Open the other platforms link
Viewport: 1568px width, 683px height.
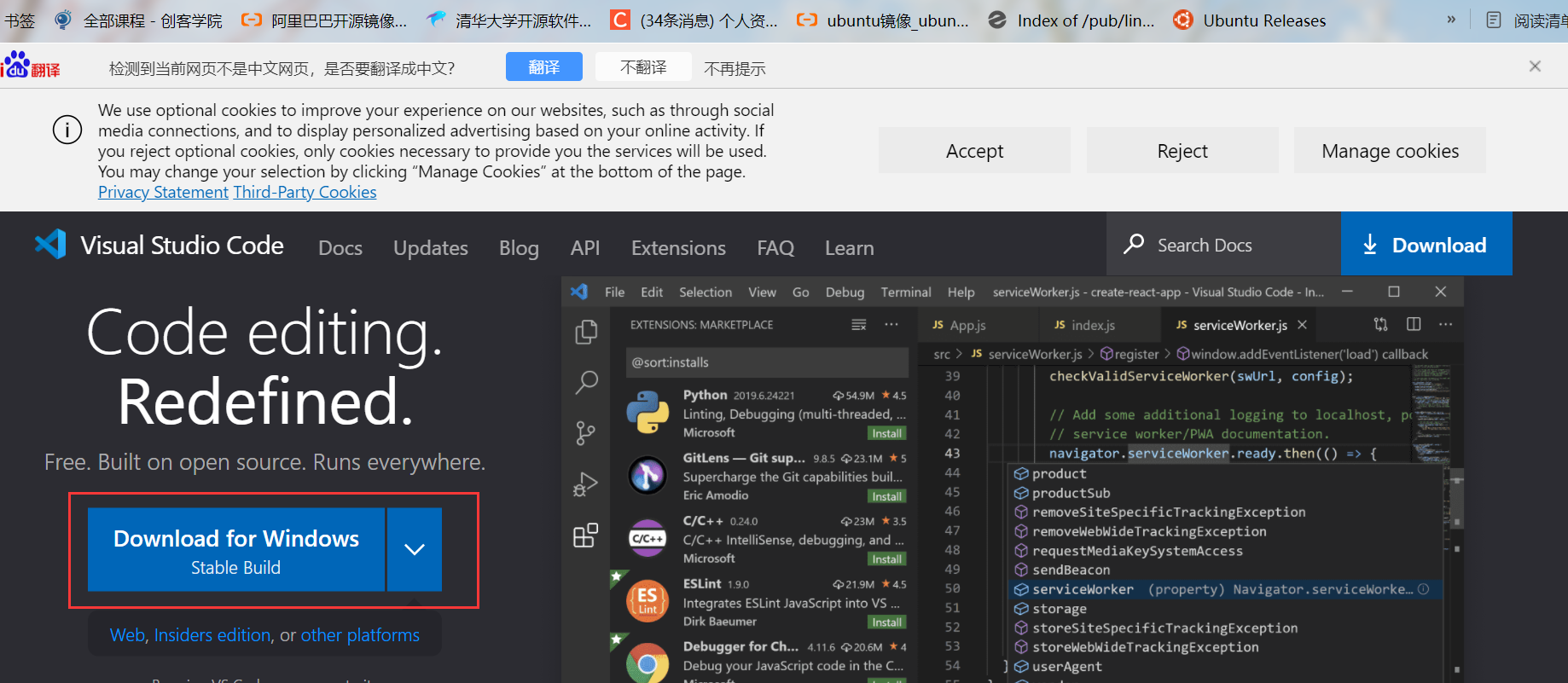pyautogui.click(x=360, y=635)
